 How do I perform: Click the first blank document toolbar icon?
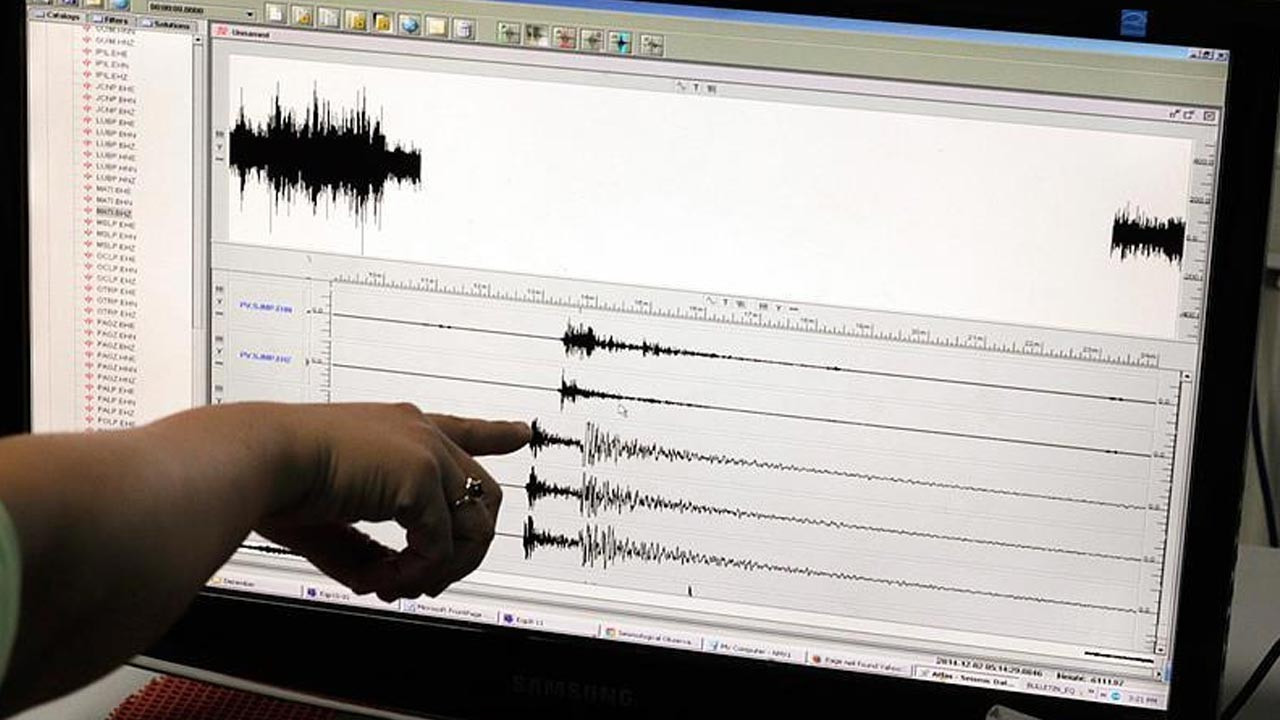[275, 14]
